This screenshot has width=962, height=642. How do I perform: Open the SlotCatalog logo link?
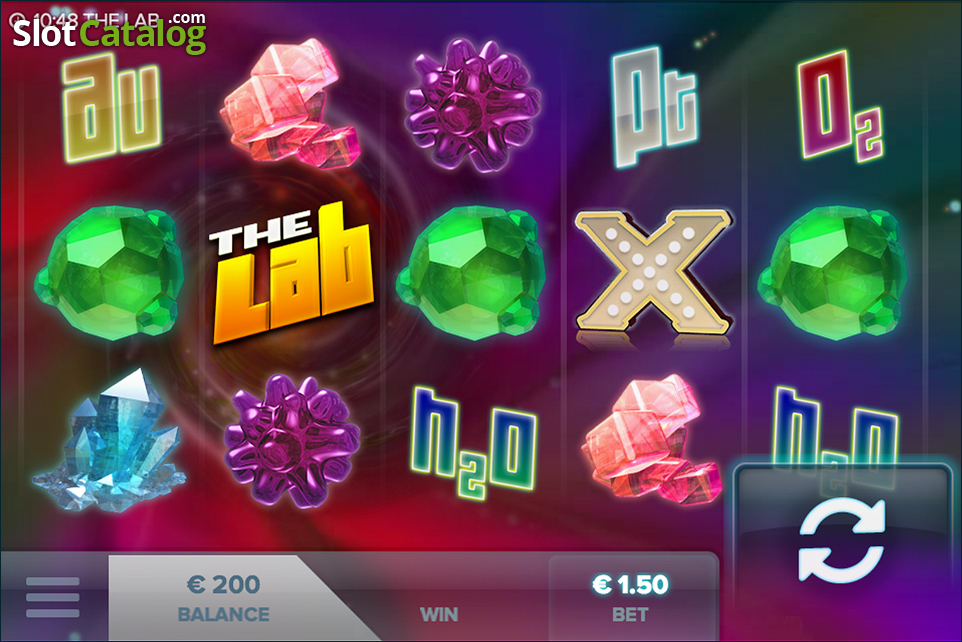pos(109,31)
